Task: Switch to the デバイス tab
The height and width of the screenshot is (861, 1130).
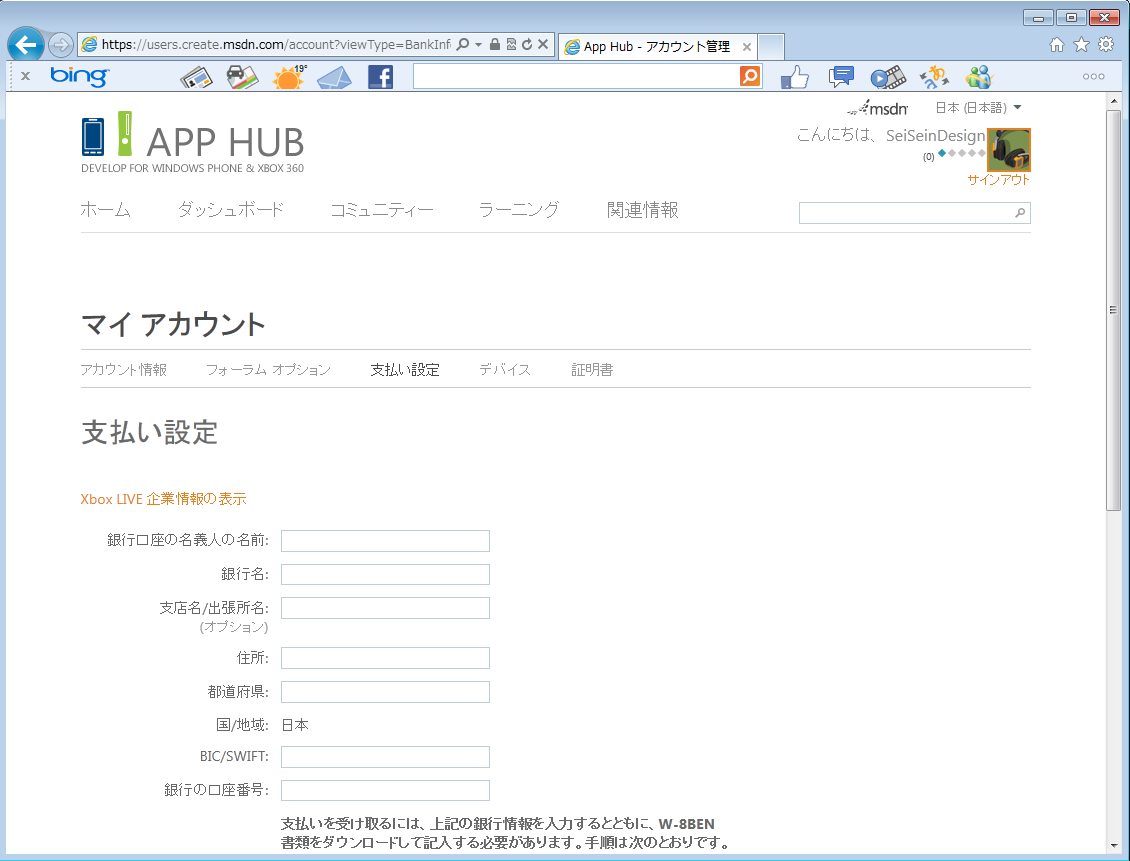Action: 505,370
